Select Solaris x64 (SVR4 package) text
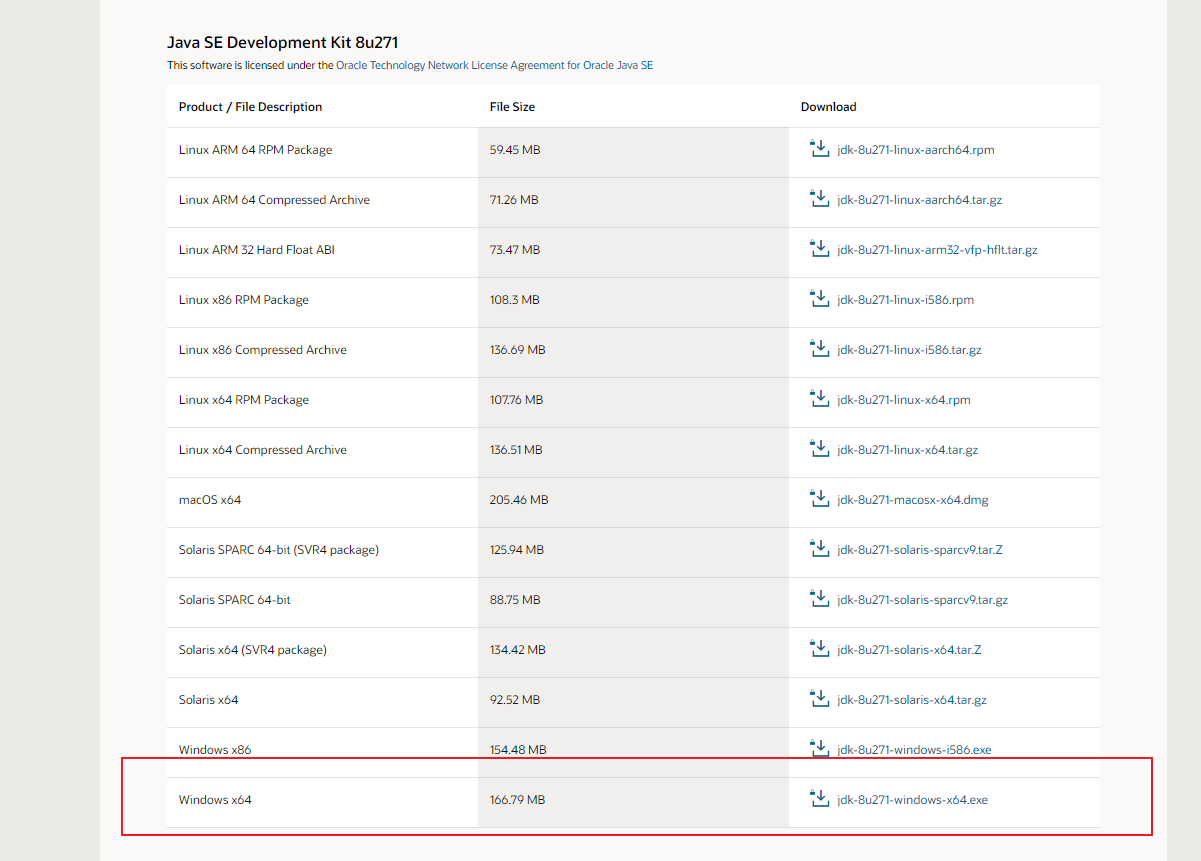The image size is (1201, 861). point(253,650)
